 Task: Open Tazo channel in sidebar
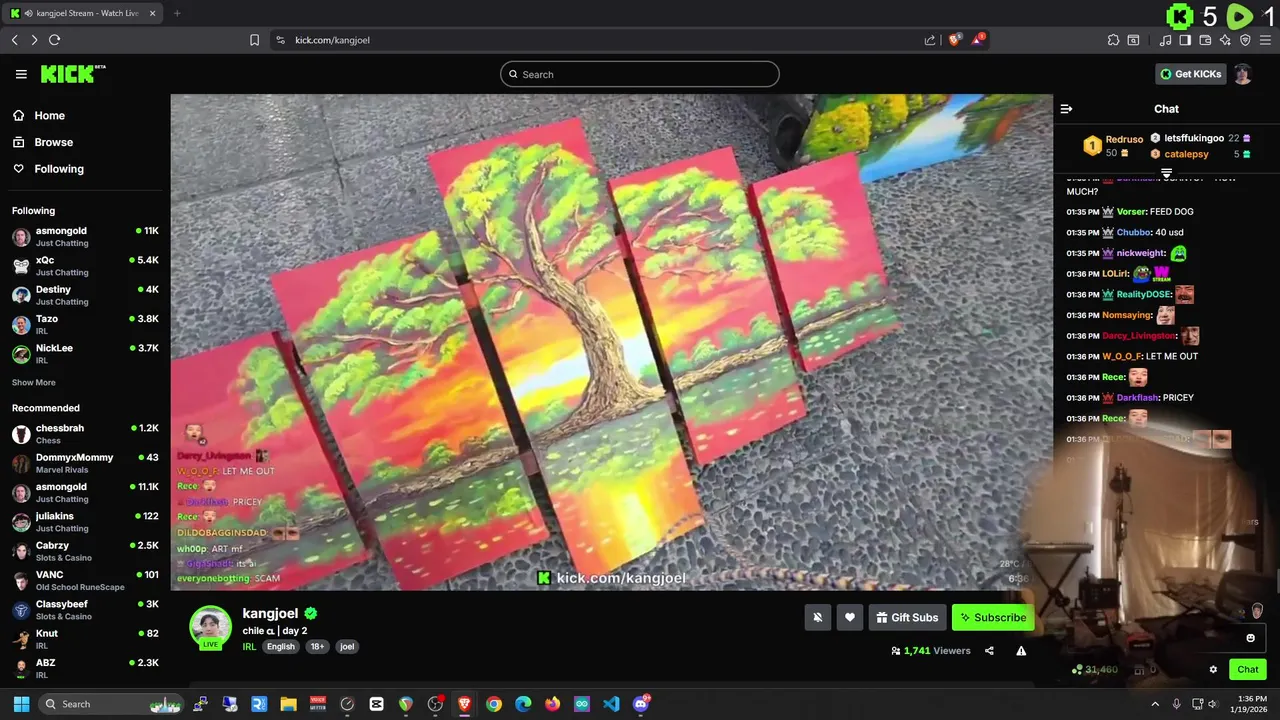tap(85, 324)
